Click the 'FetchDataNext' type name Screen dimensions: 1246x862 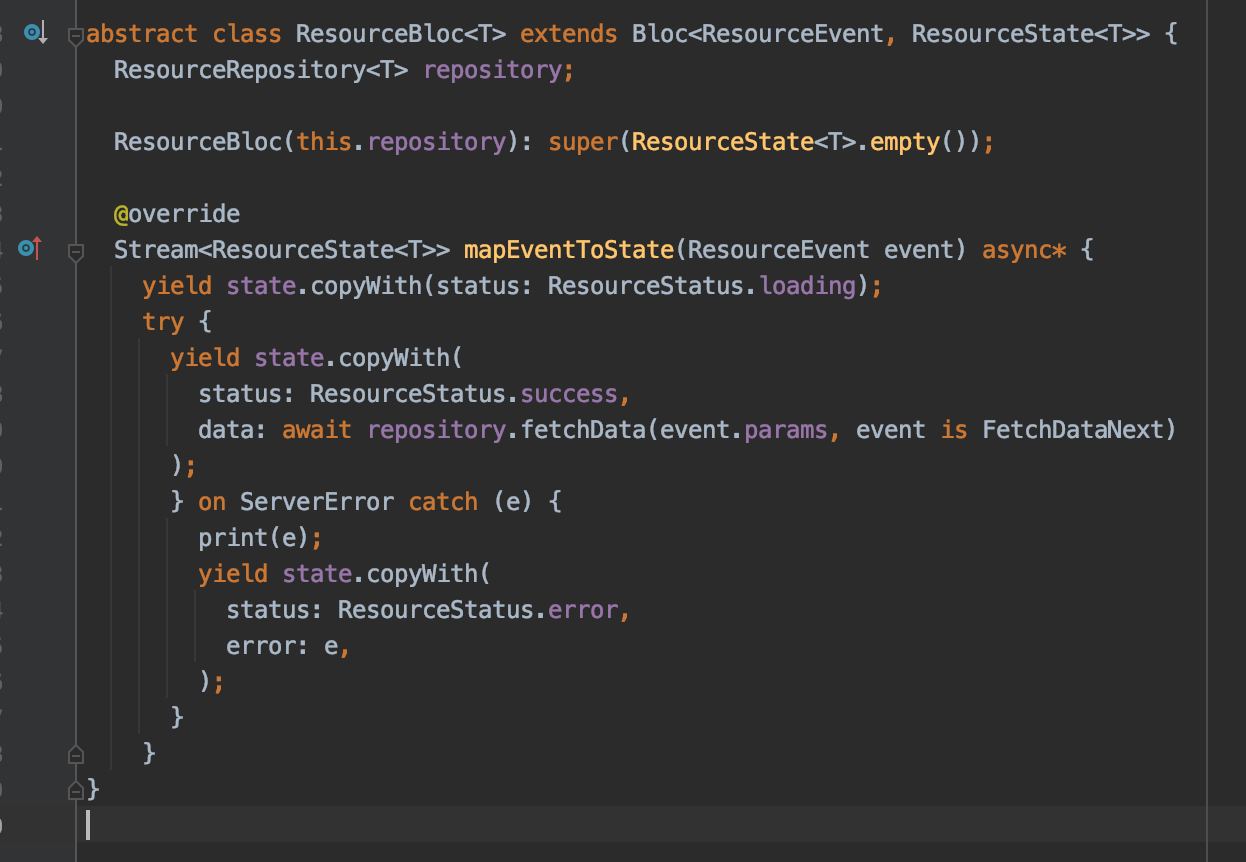point(1073,430)
